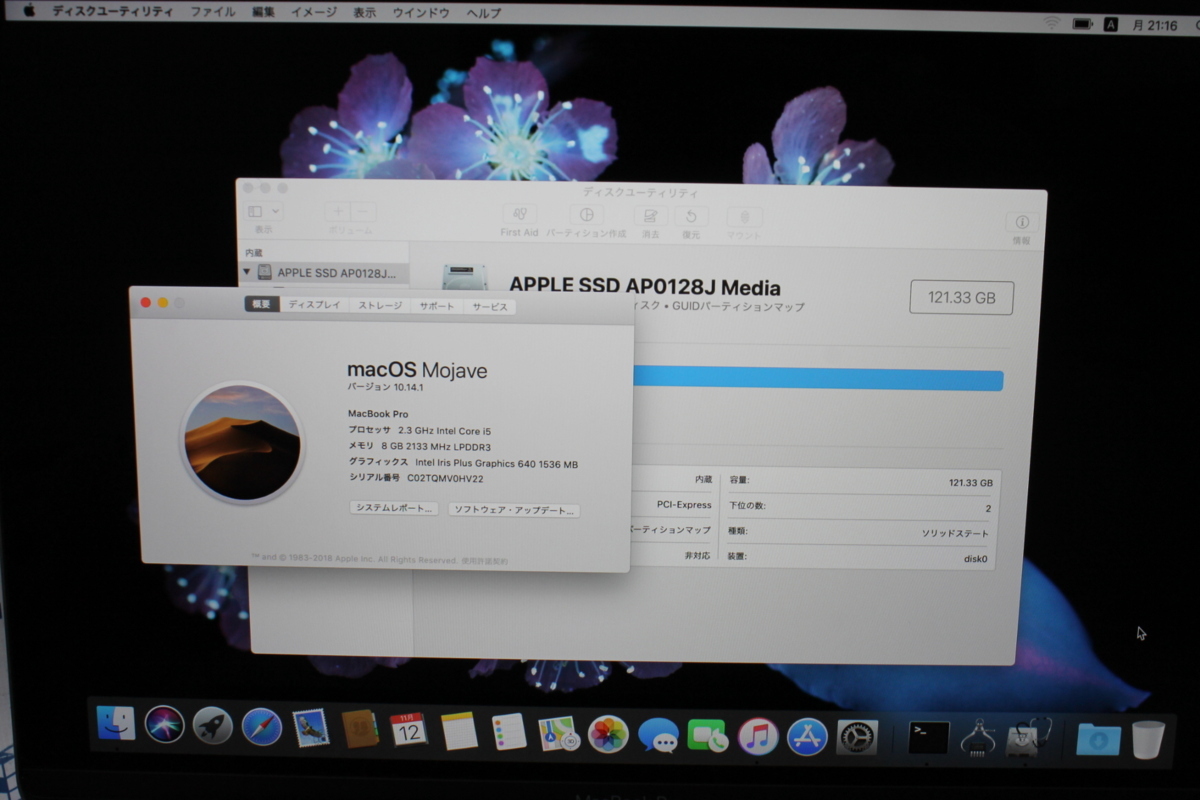Click the battery status icon
The image size is (1200, 800).
tap(1081, 23)
